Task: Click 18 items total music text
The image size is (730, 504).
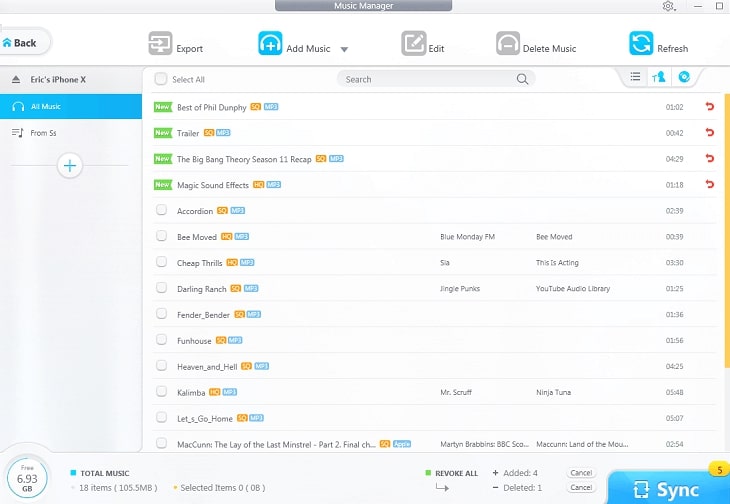Action: (x=118, y=488)
